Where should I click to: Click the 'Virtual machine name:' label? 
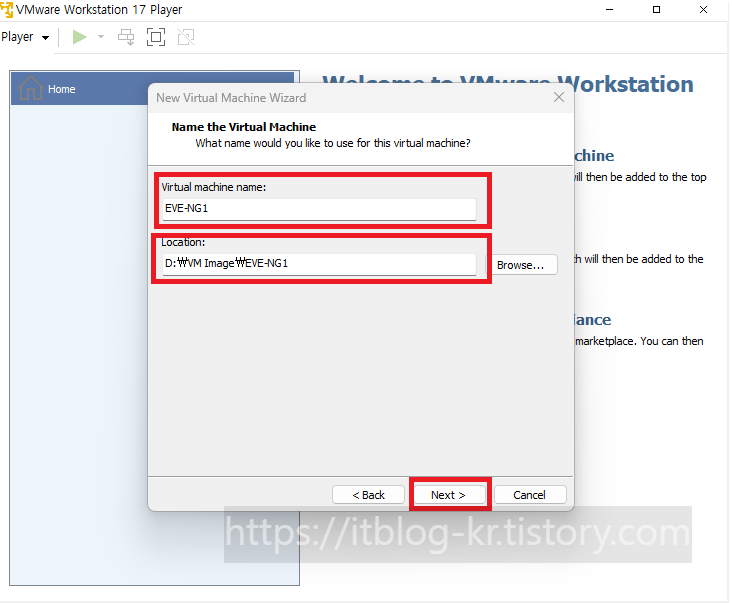[x=214, y=187]
